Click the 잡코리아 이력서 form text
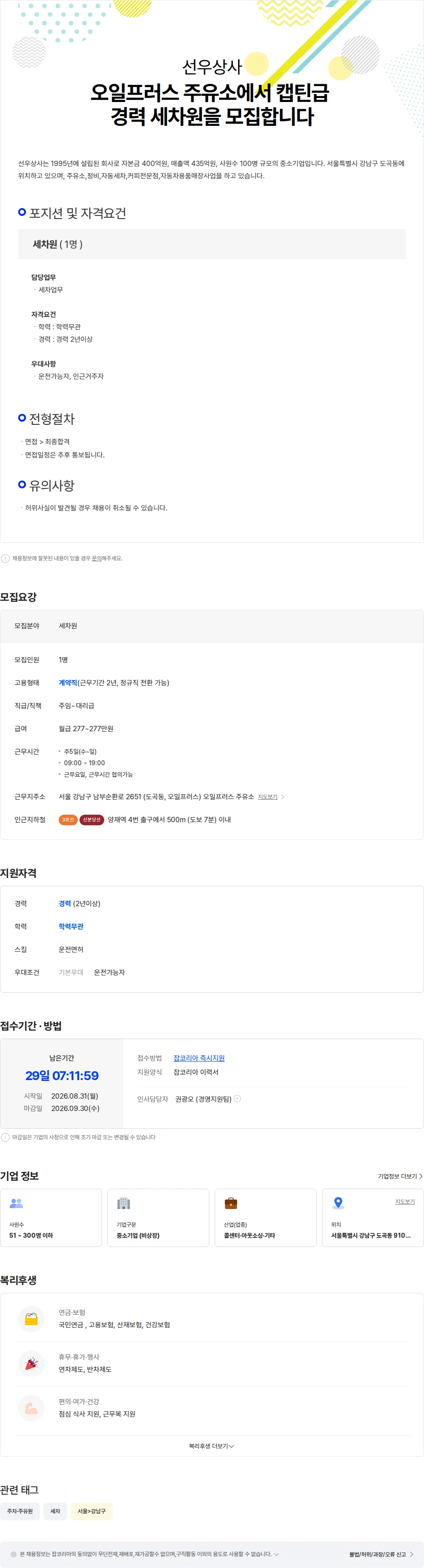The width and height of the screenshot is (424, 1568). (196, 1072)
